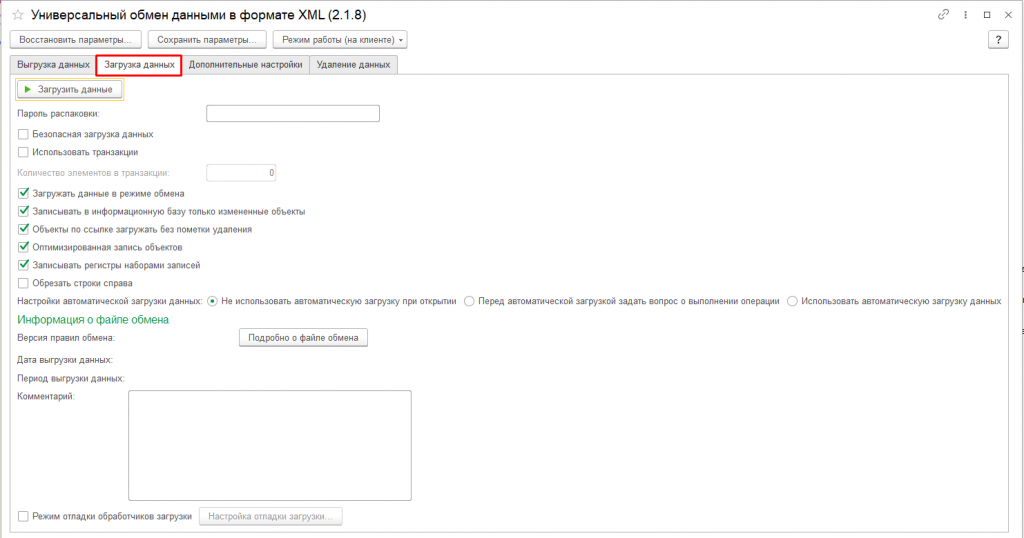Uncheck 'Загружать данные в режиме обмена'
Screen dimensions: 1024x538
(24, 193)
